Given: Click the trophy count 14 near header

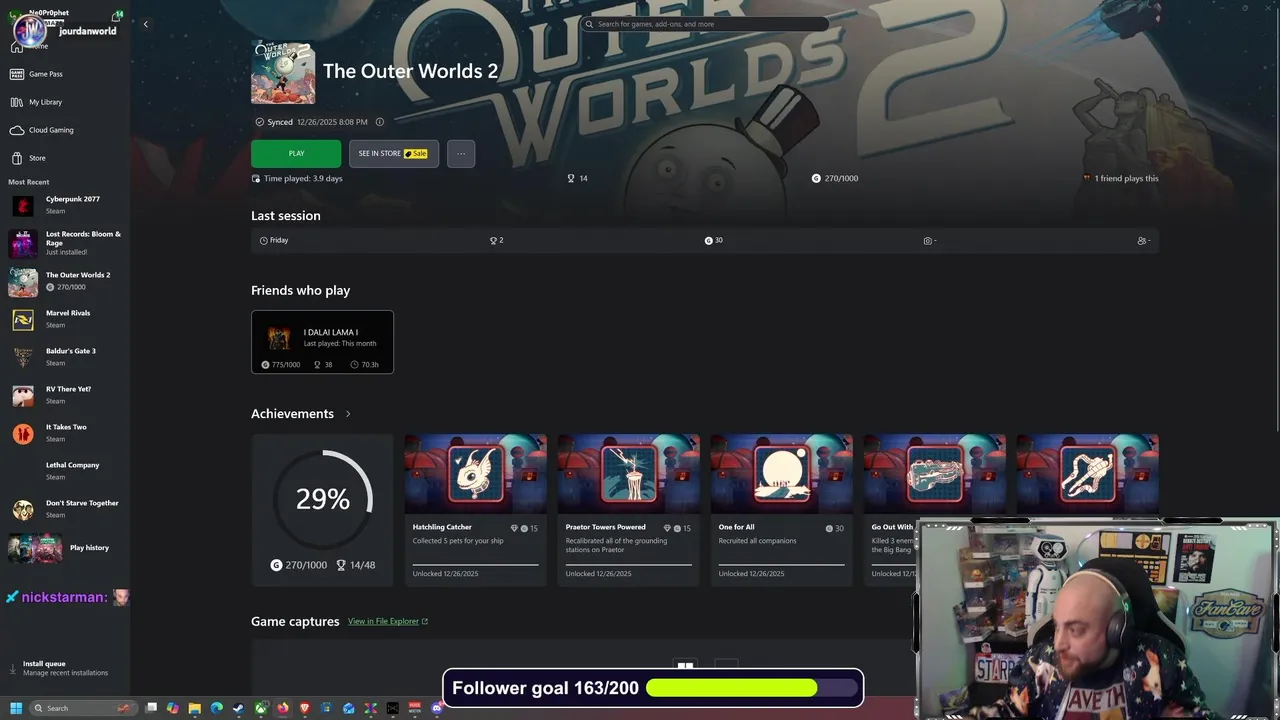Looking at the screenshot, I should pyautogui.click(x=577, y=178).
